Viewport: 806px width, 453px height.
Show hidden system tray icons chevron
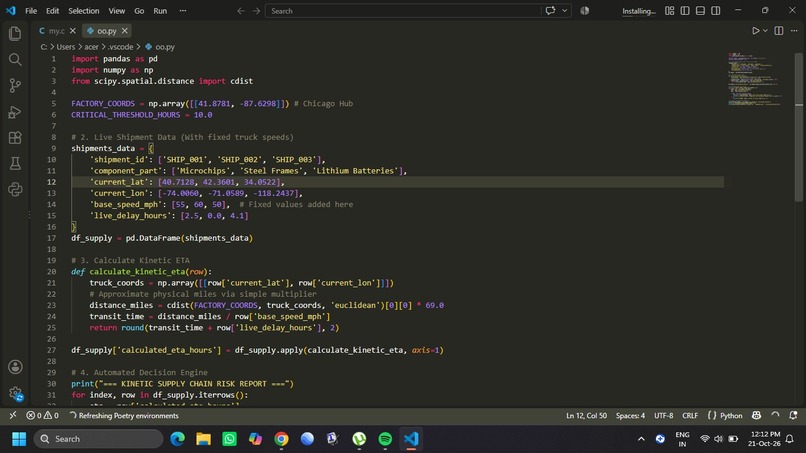[641, 439]
